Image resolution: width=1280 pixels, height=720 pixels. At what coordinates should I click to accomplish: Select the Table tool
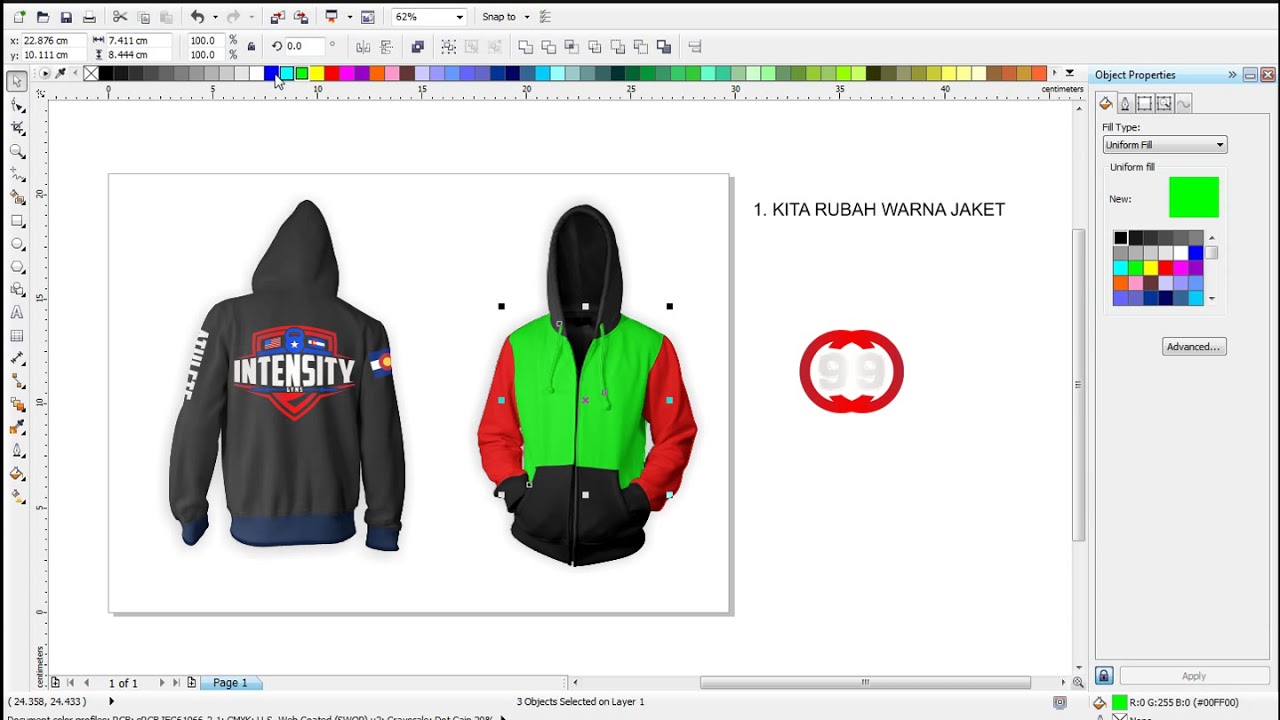17,336
